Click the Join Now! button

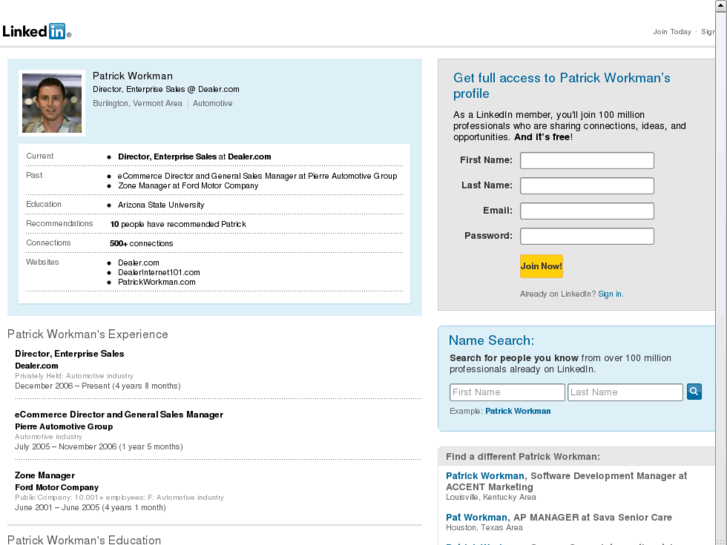(541, 266)
